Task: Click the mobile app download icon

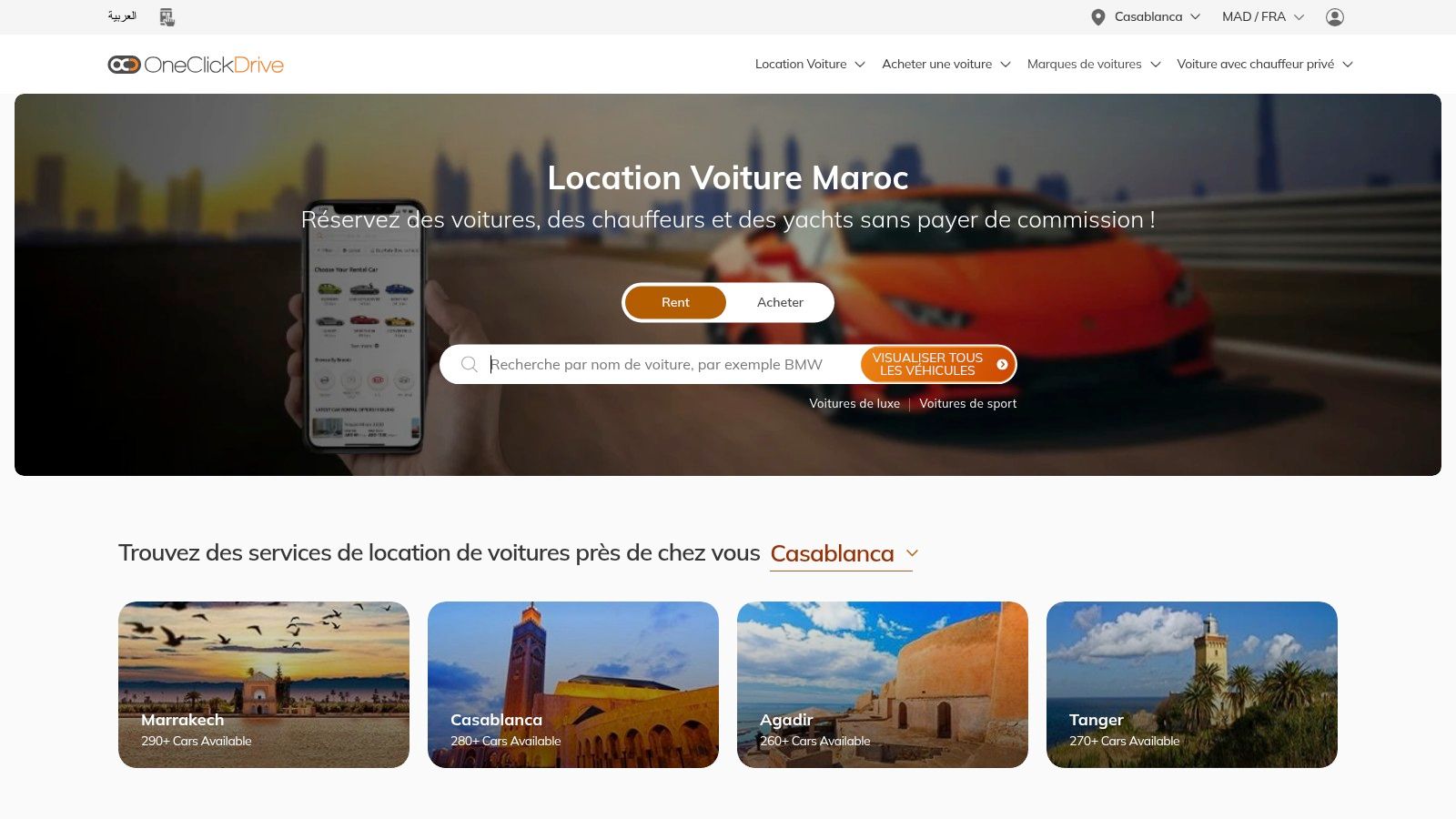Action: pos(167,17)
